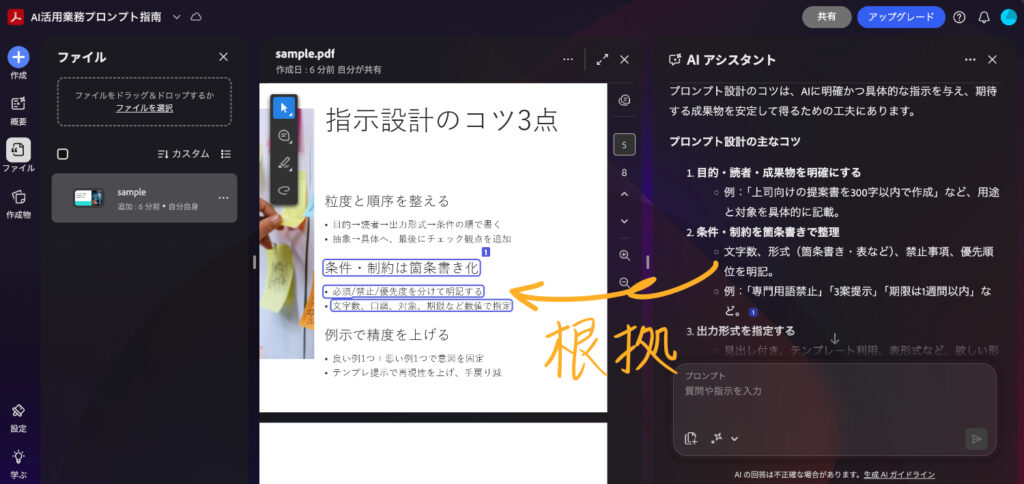Click the AI answer heading プロンプト設計の主なコツ

click(735, 141)
